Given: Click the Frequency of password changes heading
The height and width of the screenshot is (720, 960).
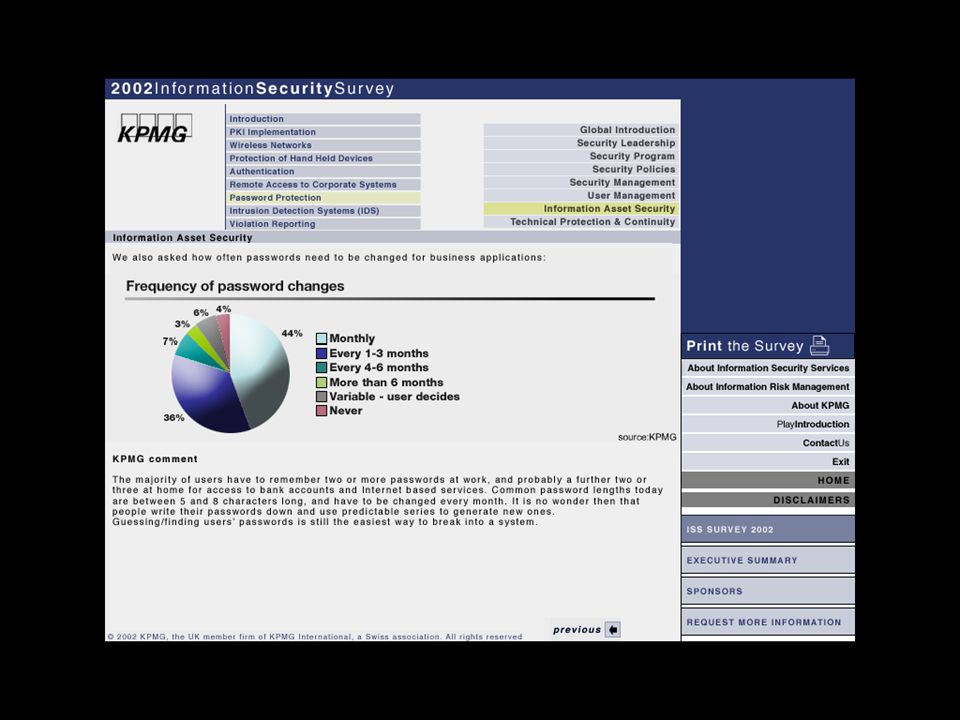Looking at the screenshot, I should coord(235,286).
